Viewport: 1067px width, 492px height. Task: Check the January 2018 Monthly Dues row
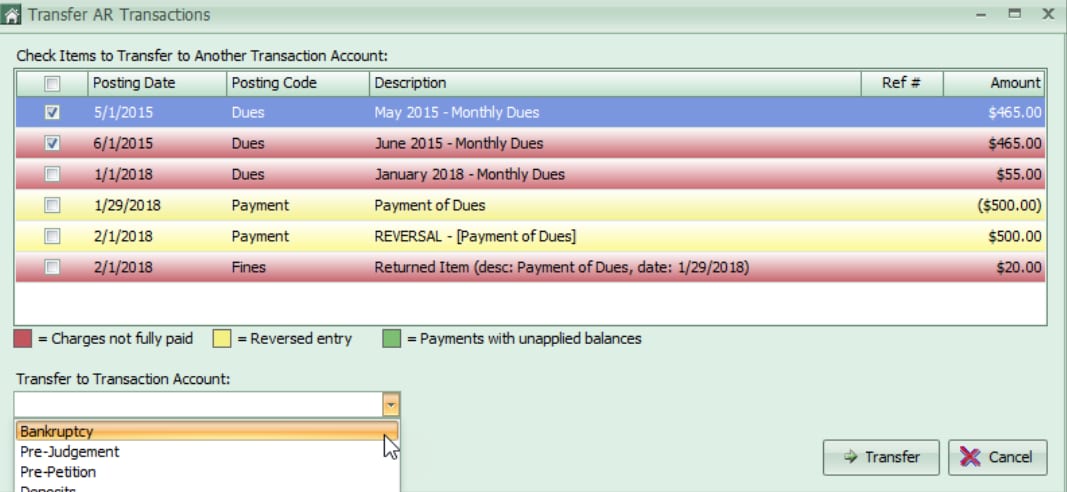pyautogui.click(x=52, y=174)
